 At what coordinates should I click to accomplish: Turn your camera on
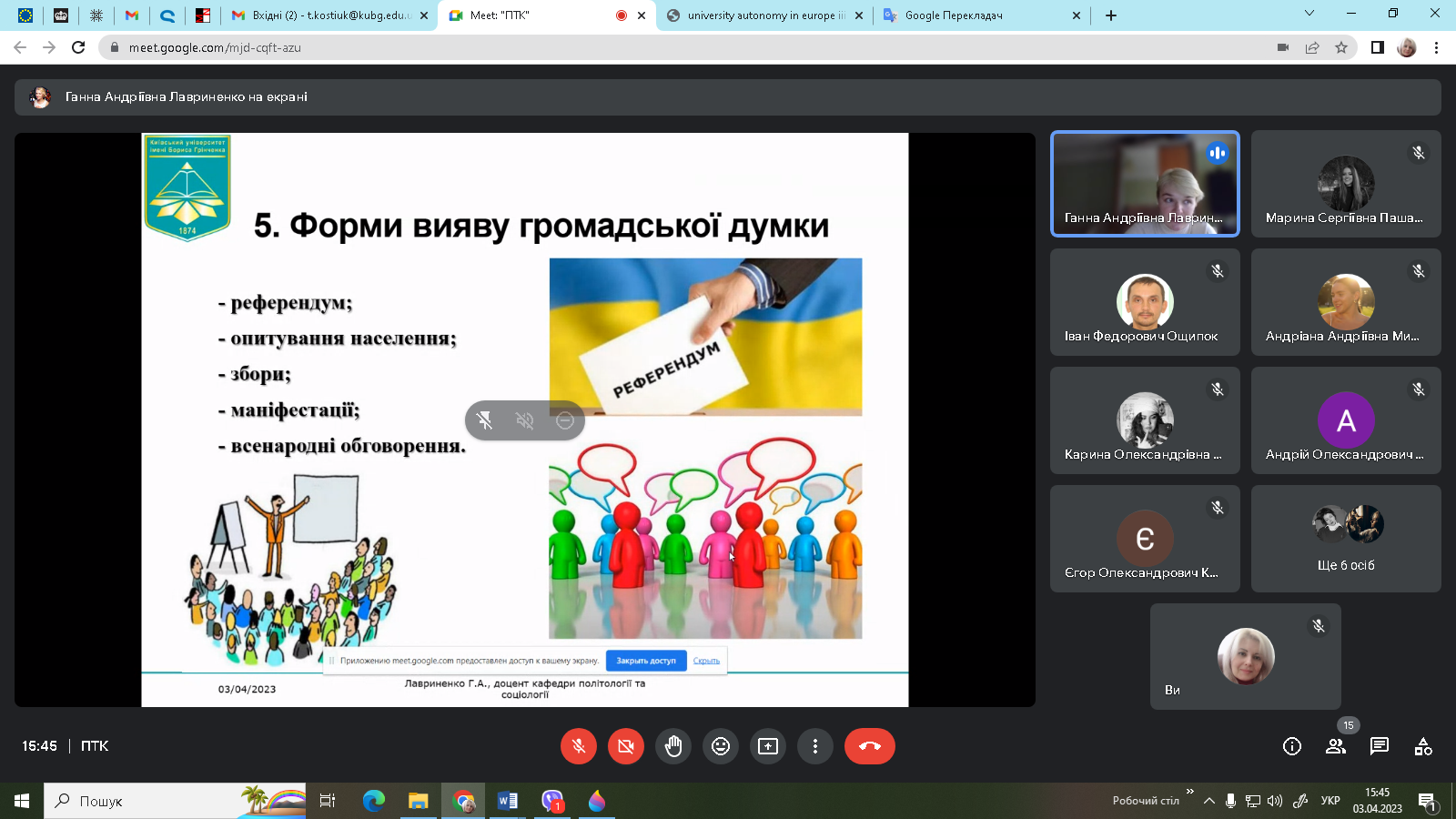(x=626, y=745)
